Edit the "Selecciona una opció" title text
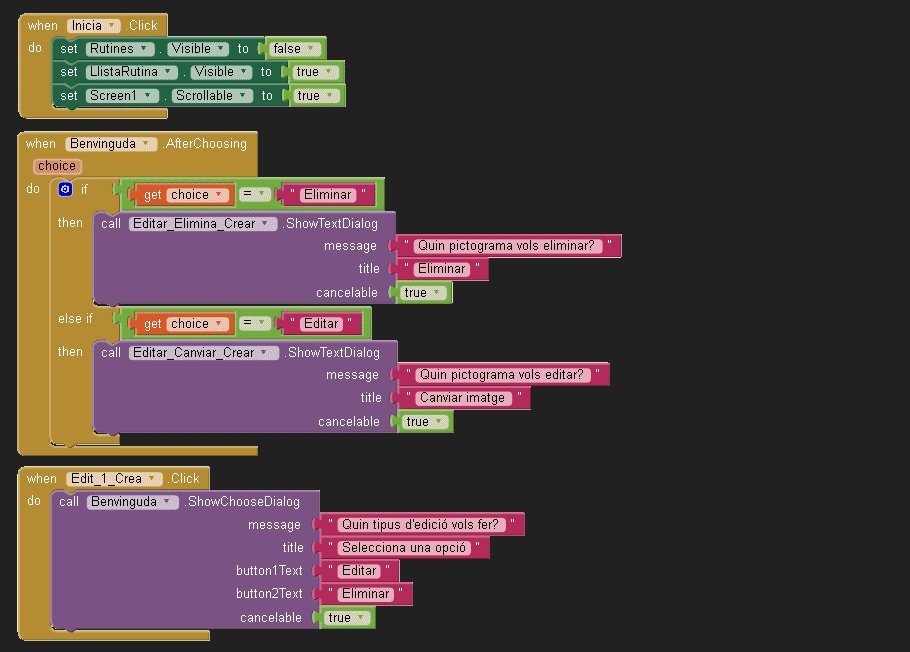Screen dimensions: 910x652 pyautogui.click(x=404, y=548)
